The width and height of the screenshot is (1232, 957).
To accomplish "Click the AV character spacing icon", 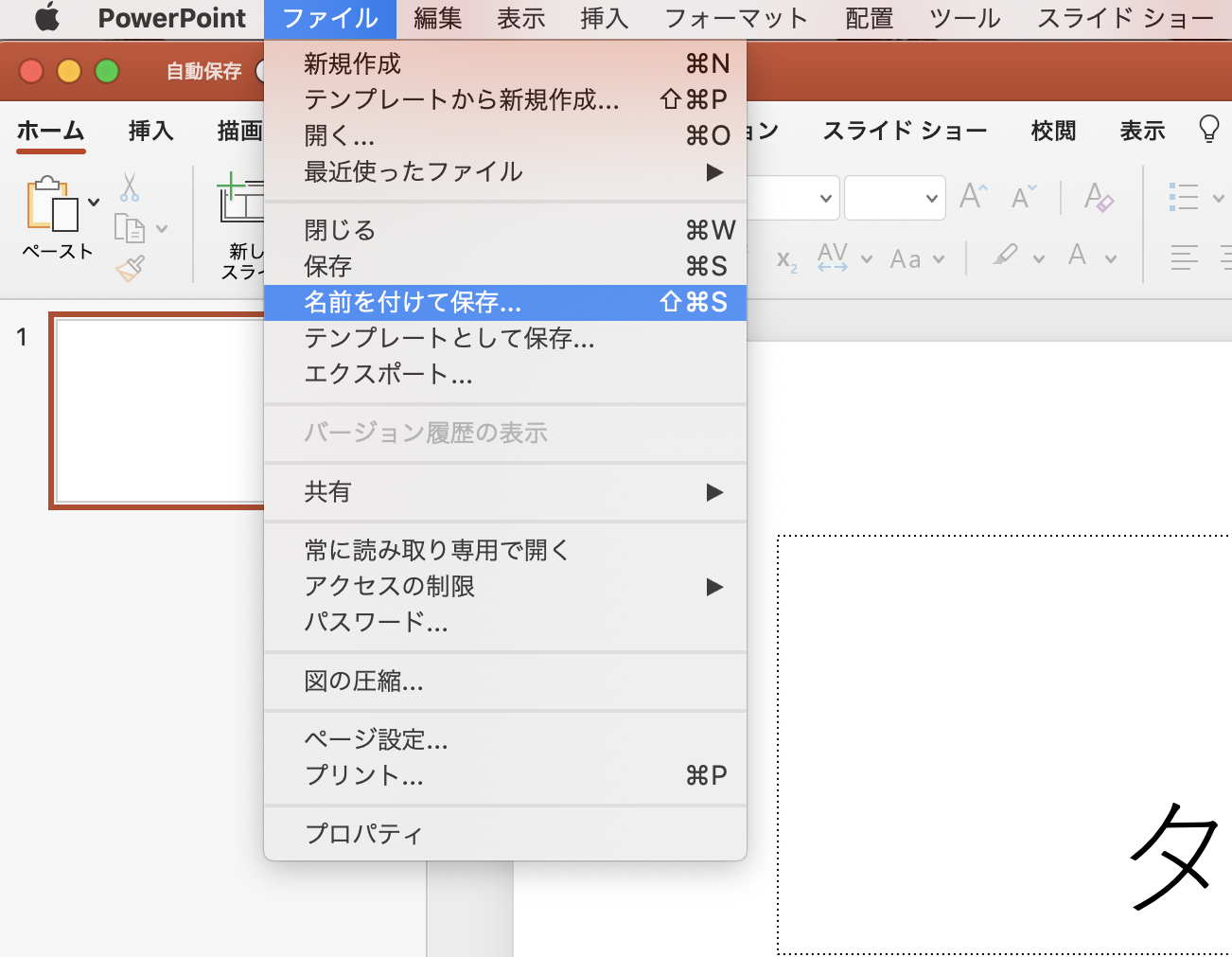I will (833, 257).
